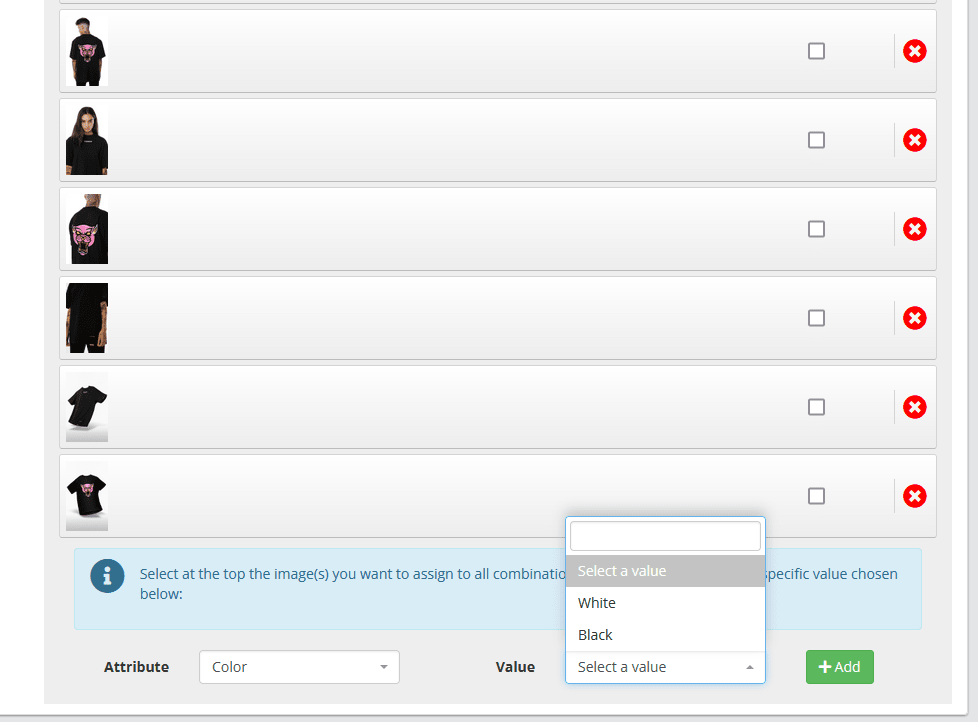Click thumbnail of tattooed arm close-up
The height and width of the screenshot is (722, 978).
pos(87,318)
